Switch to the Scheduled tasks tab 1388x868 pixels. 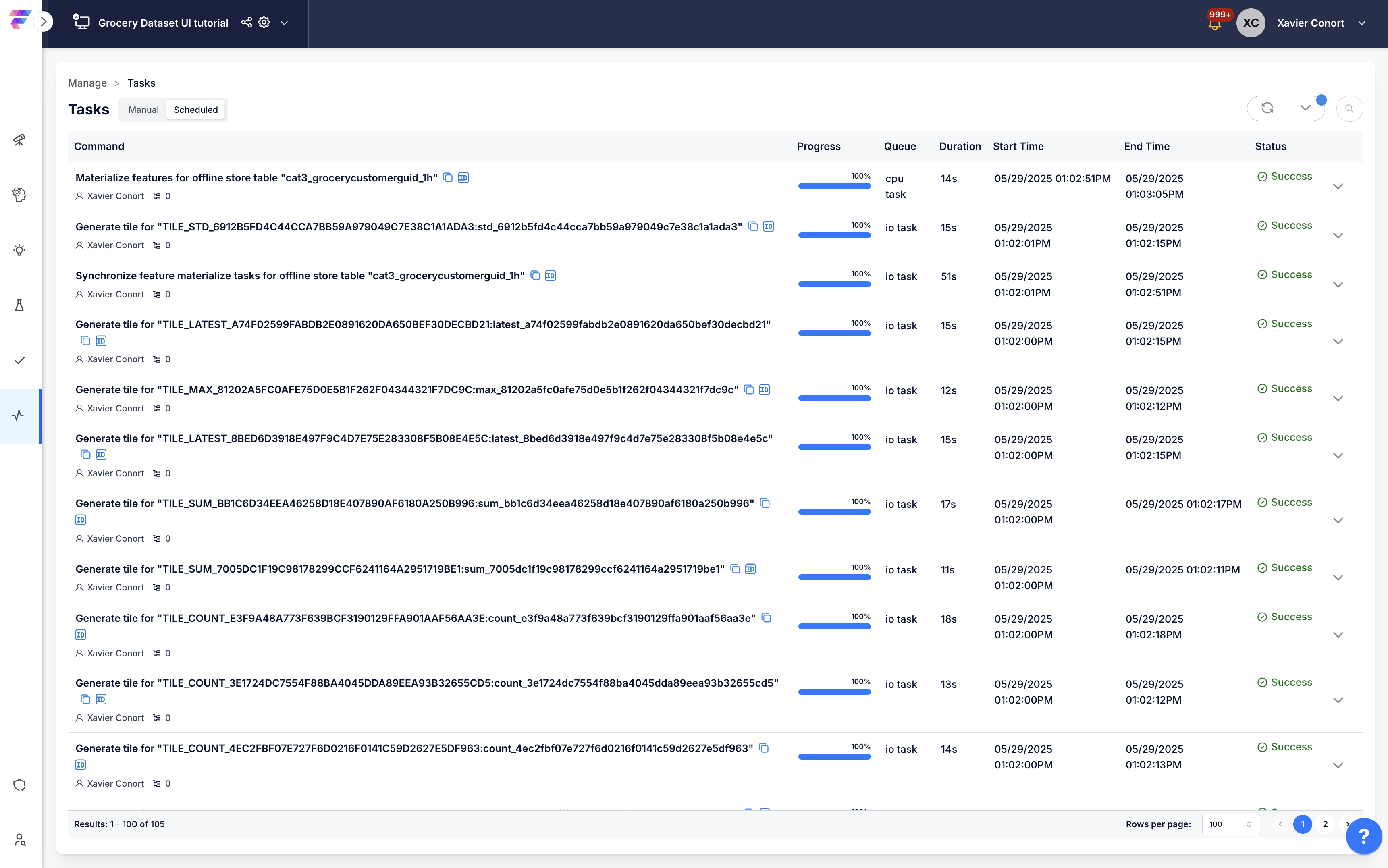point(196,110)
